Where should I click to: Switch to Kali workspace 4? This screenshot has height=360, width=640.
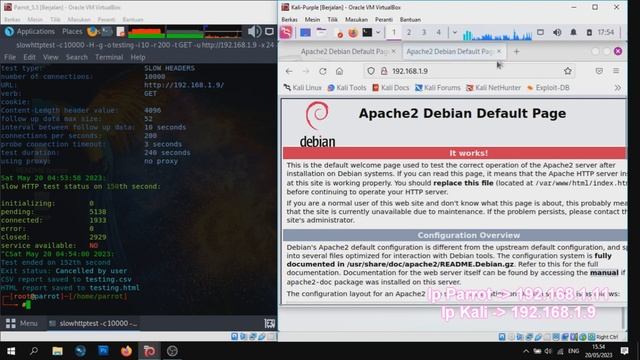point(438,32)
